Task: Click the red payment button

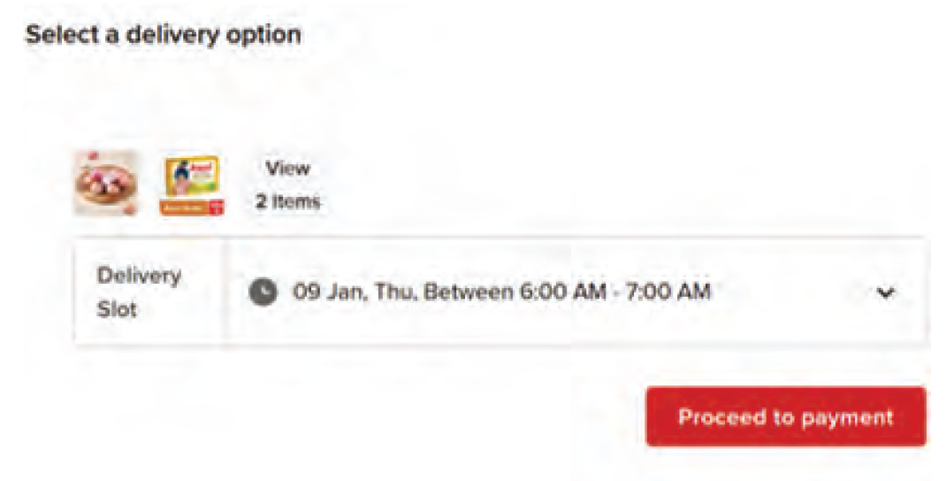Action: pyautogui.click(x=785, y=417)
